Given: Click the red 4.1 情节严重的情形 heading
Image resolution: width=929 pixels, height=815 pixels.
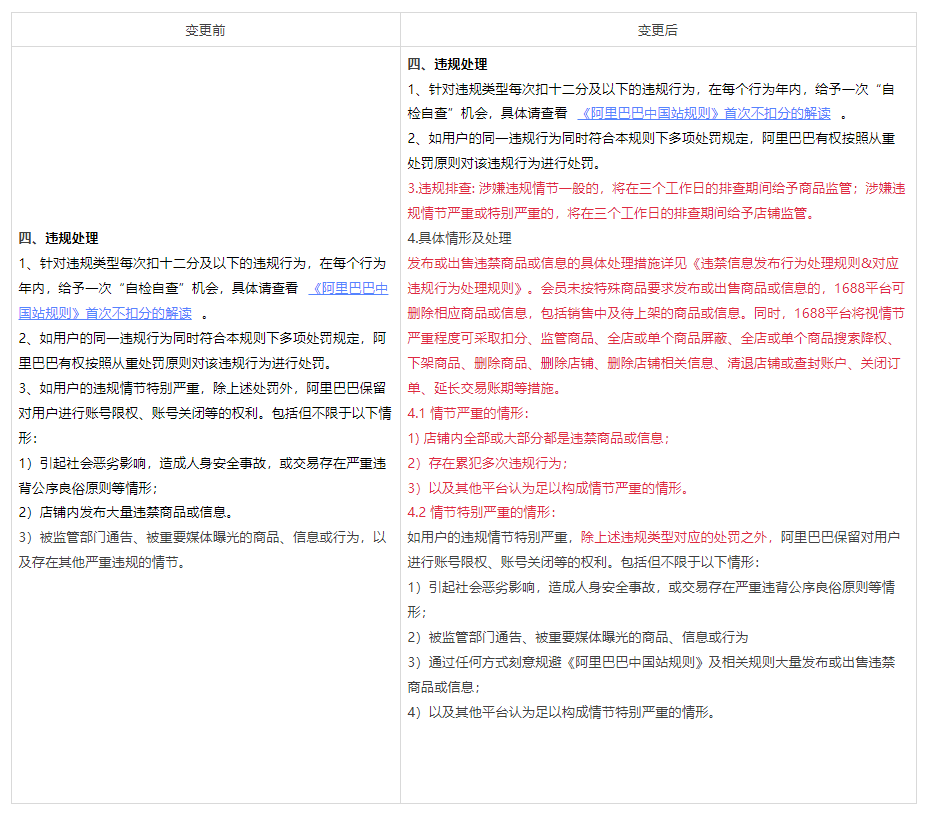Looking at the screenshot, I should (467, 413).
